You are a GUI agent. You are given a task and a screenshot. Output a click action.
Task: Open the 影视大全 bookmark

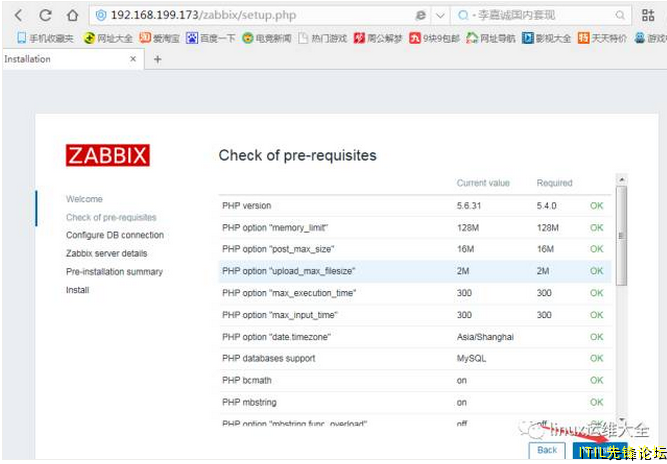(x=547, y=38)
